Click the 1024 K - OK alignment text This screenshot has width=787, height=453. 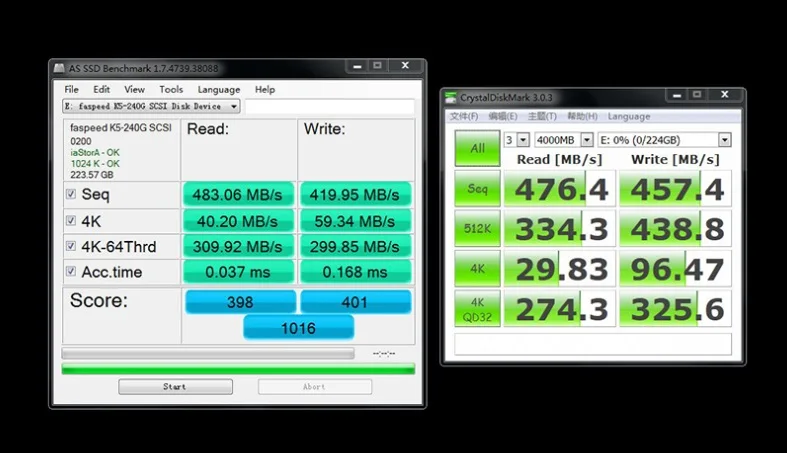click(x=95, y=164)
